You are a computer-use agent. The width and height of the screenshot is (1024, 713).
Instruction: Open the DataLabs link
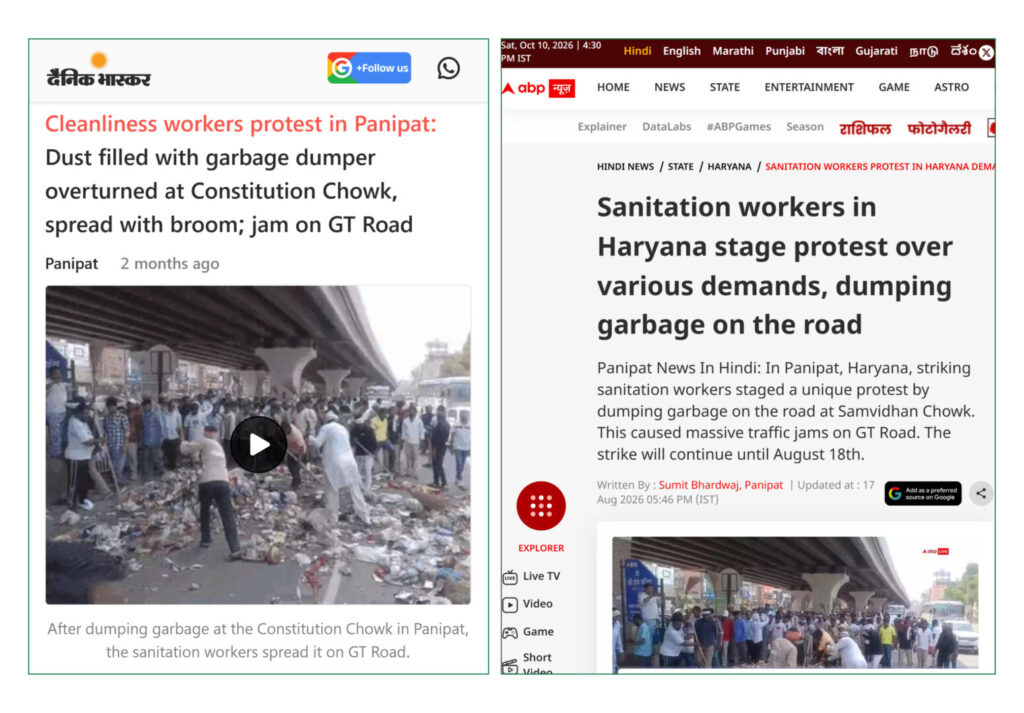point(666,127)
